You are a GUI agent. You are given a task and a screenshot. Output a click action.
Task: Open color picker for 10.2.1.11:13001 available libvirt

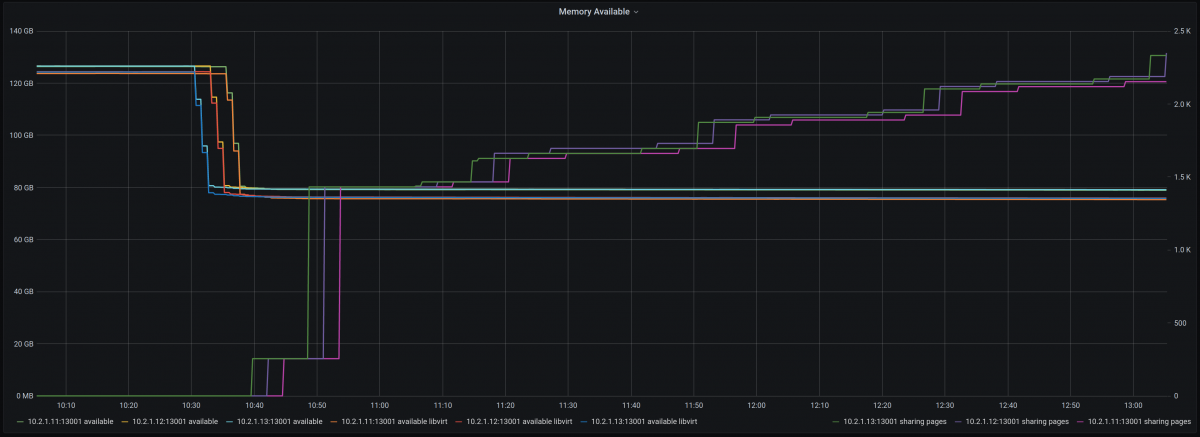click(x=334, y=423)
